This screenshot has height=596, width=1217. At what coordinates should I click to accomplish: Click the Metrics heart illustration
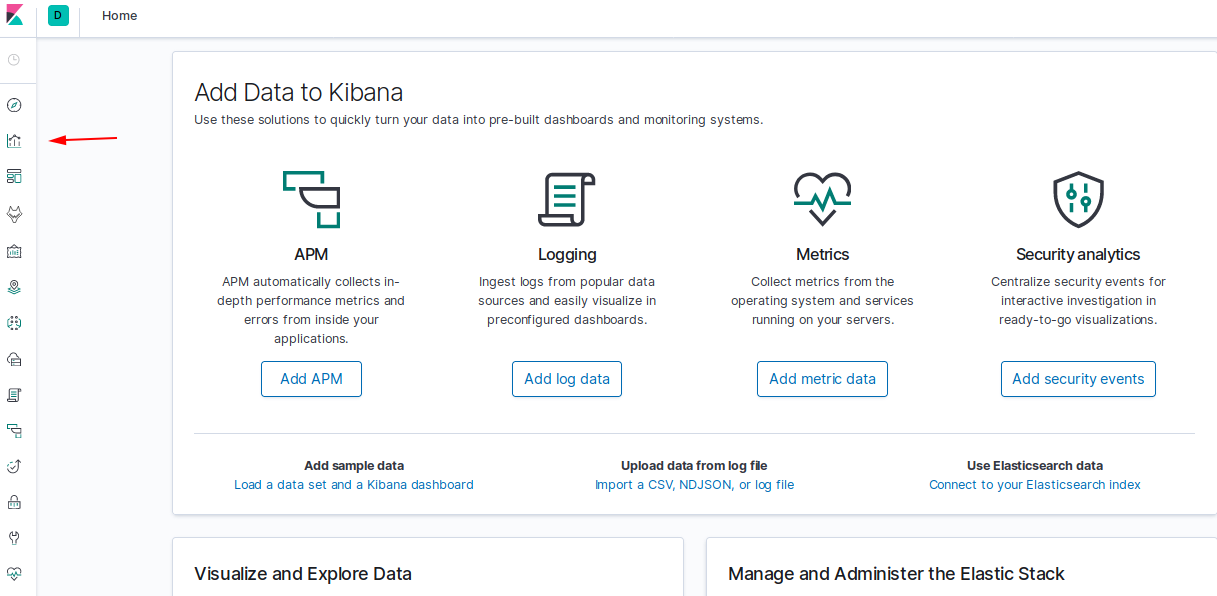(822, 199)
